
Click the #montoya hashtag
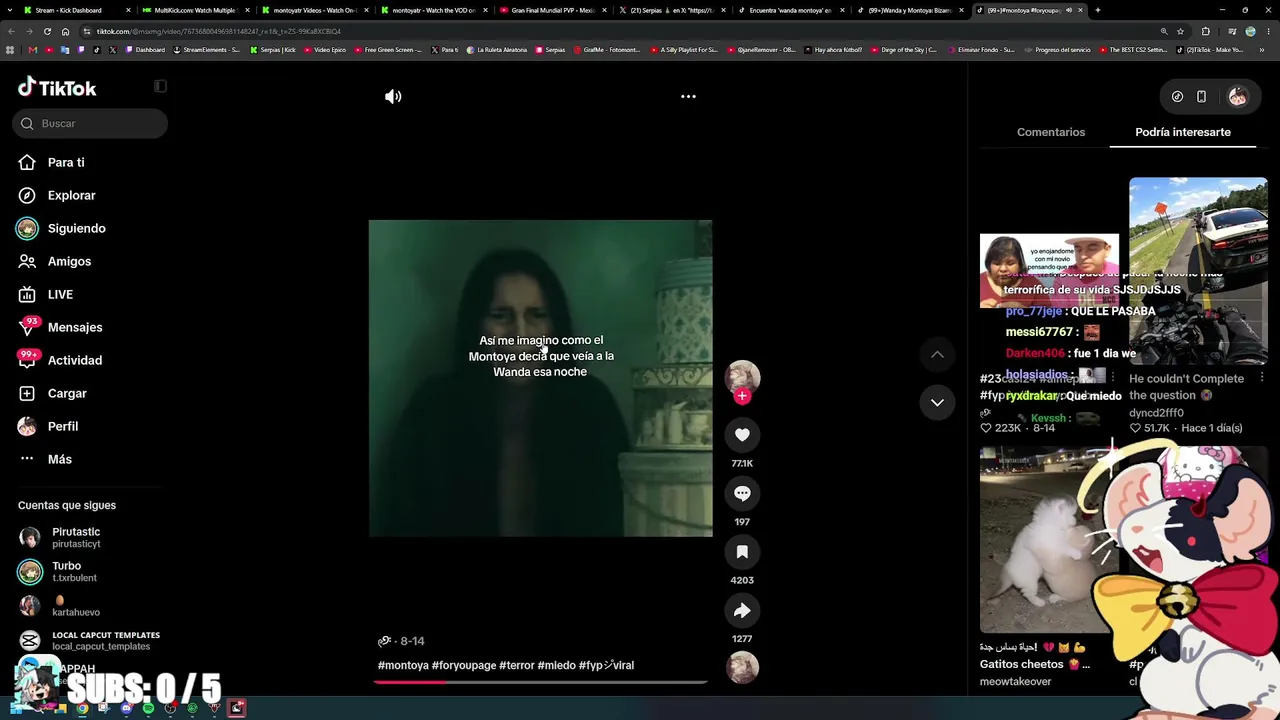coord(403,665)
